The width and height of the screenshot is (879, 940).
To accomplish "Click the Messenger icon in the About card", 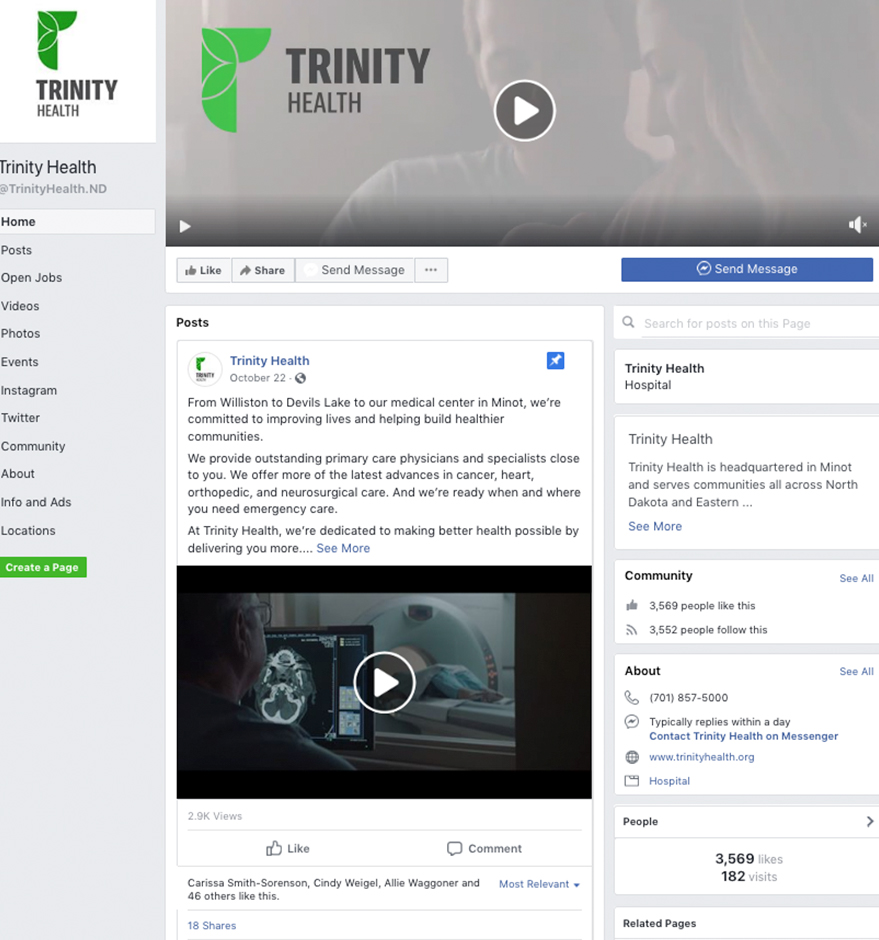I will [632, 722].
